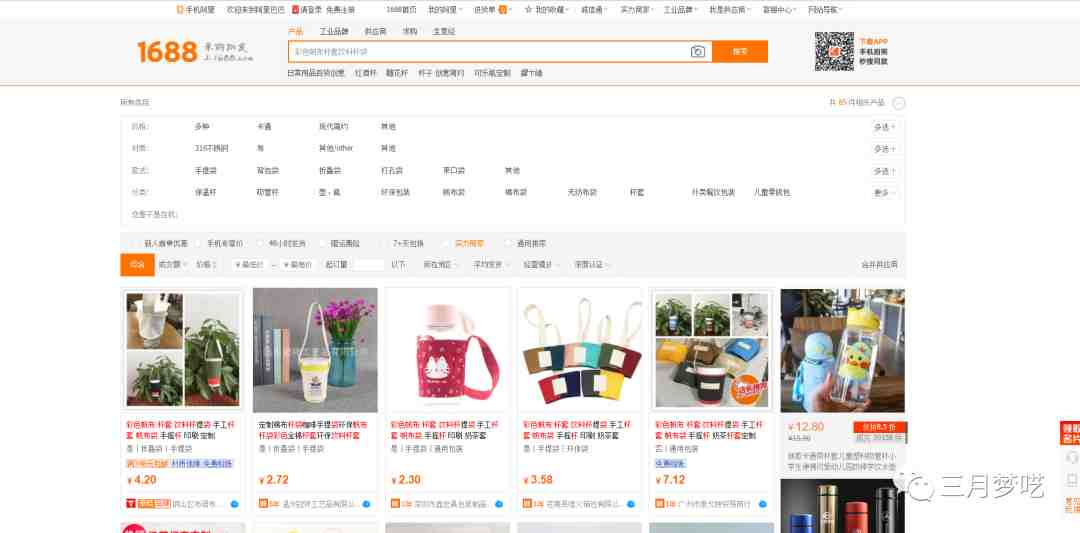Click the star icon of 我的收藏
Screen dimensions: 1080x533
(528, 10)
